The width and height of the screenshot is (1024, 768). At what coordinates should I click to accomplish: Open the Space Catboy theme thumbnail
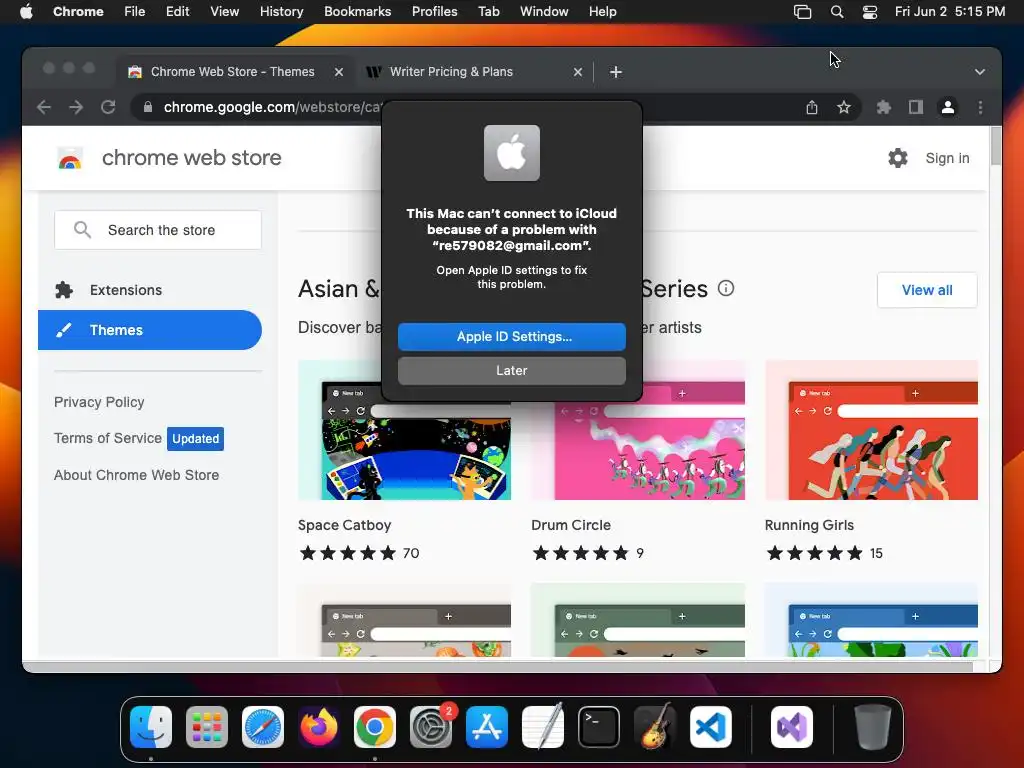(x=404, y=451)
